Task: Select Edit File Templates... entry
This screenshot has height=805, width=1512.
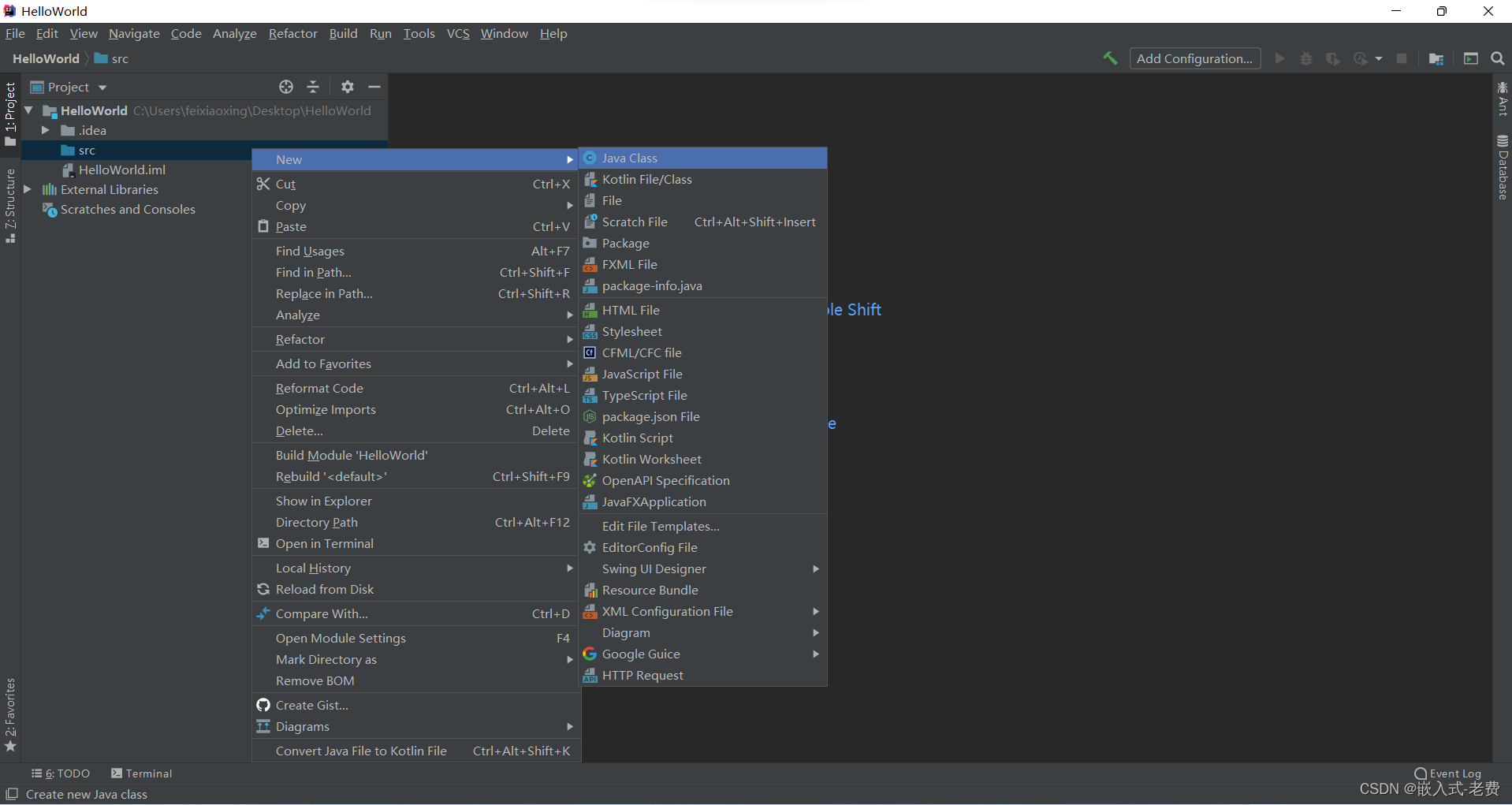Action: (703, 526)
